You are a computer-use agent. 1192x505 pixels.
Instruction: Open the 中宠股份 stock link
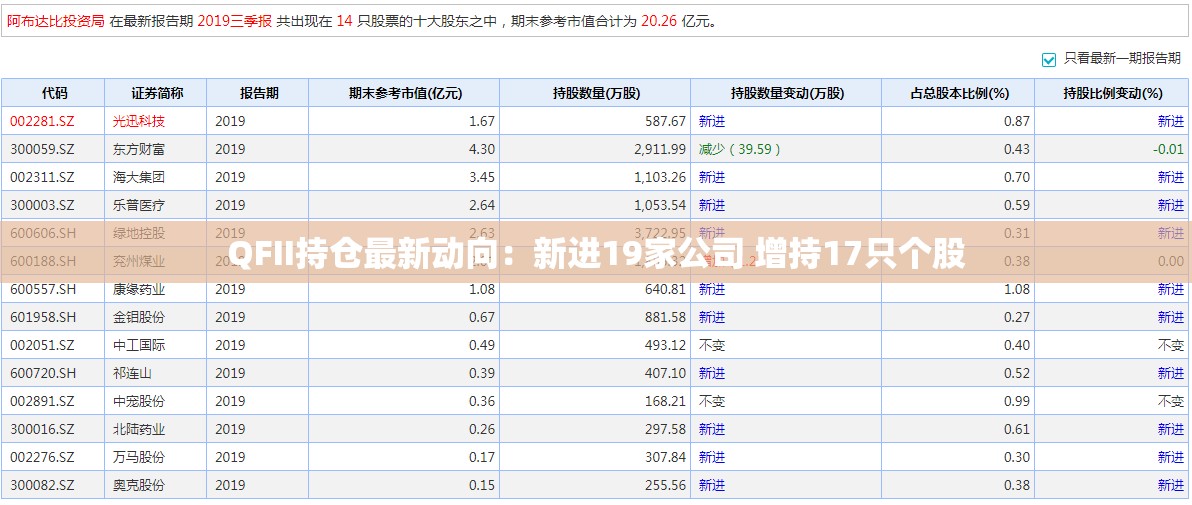[x=138, y=402]
